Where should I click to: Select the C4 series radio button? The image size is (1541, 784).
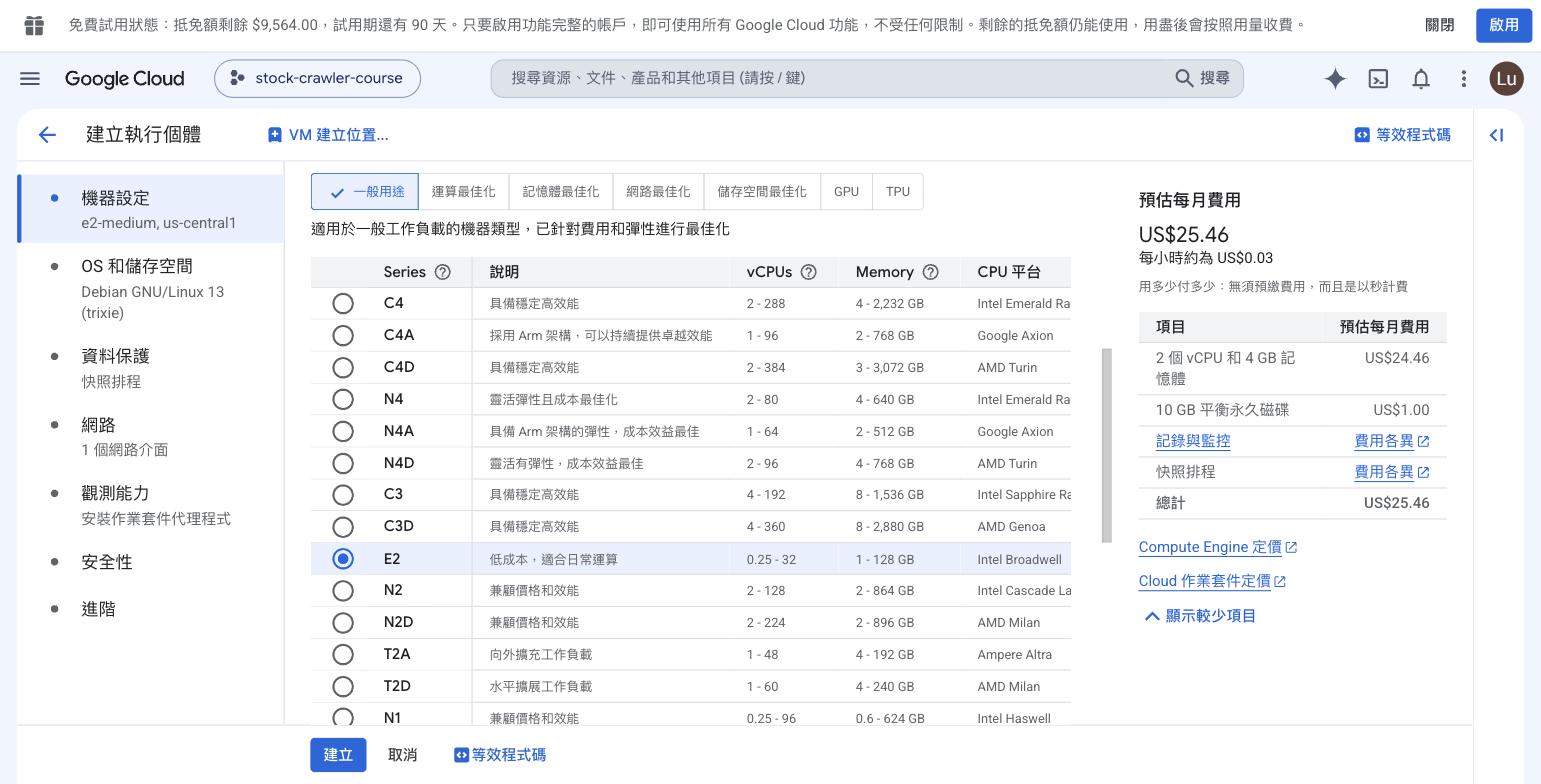coord(343,303)
